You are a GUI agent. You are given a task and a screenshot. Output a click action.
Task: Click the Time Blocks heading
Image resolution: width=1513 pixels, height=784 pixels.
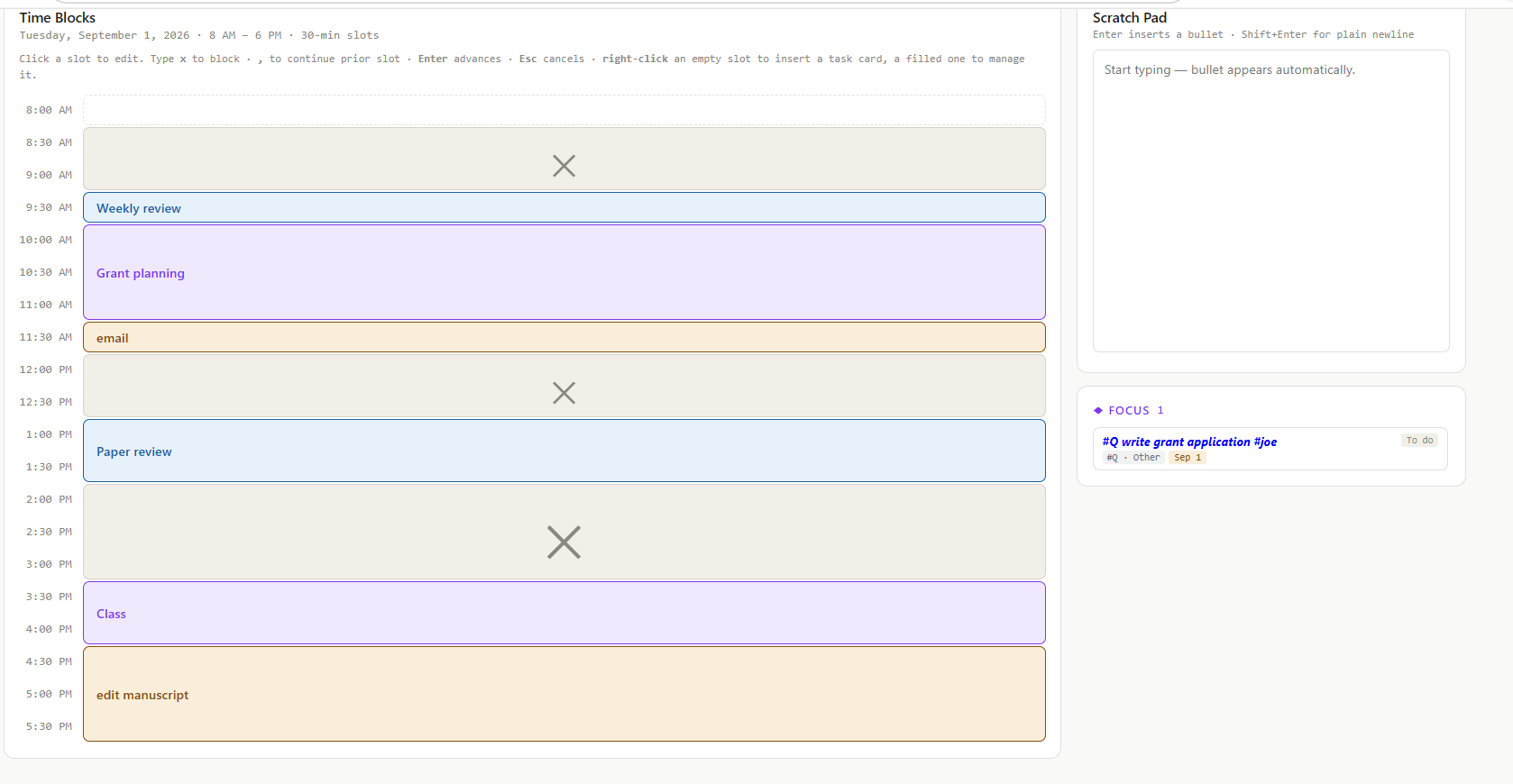tap(58, 18)
